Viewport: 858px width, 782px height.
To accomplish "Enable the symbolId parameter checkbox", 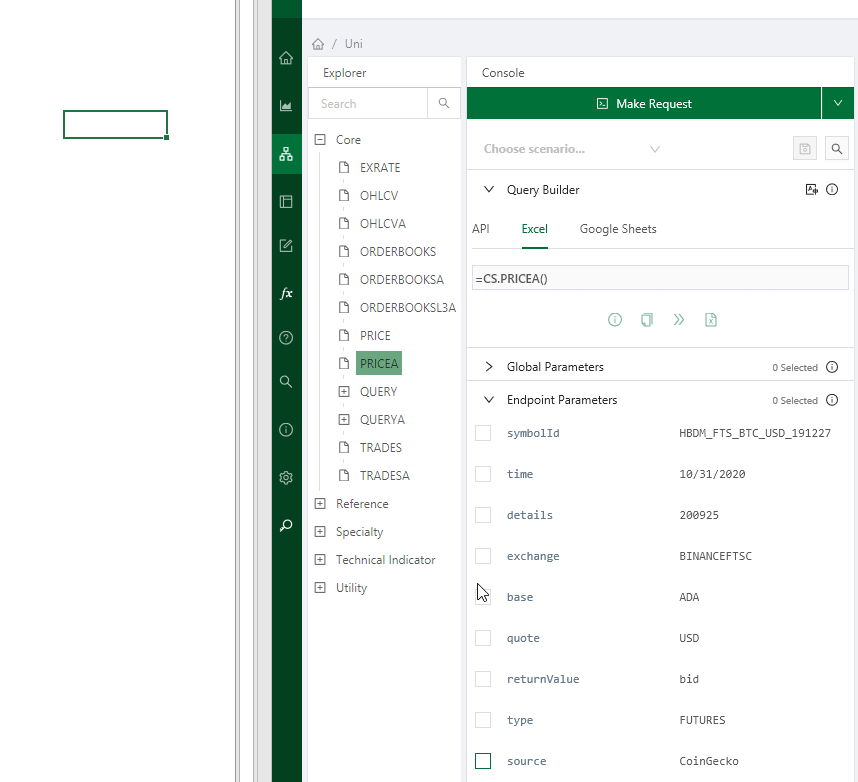I will coord(483,432).
